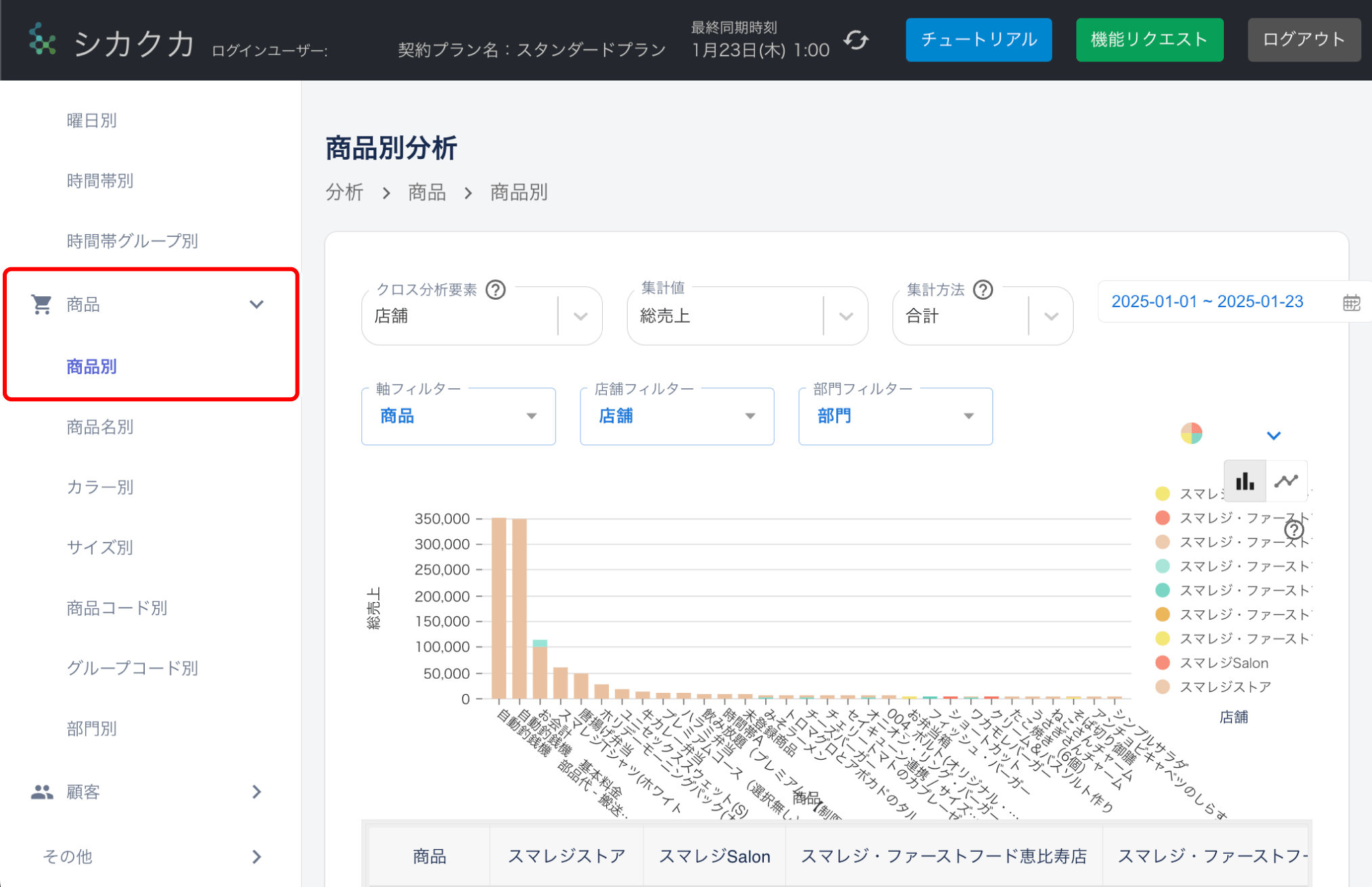
Task: Click 契約プラン名:スタンダードプラン text
Action: click(x=532, y=50)
